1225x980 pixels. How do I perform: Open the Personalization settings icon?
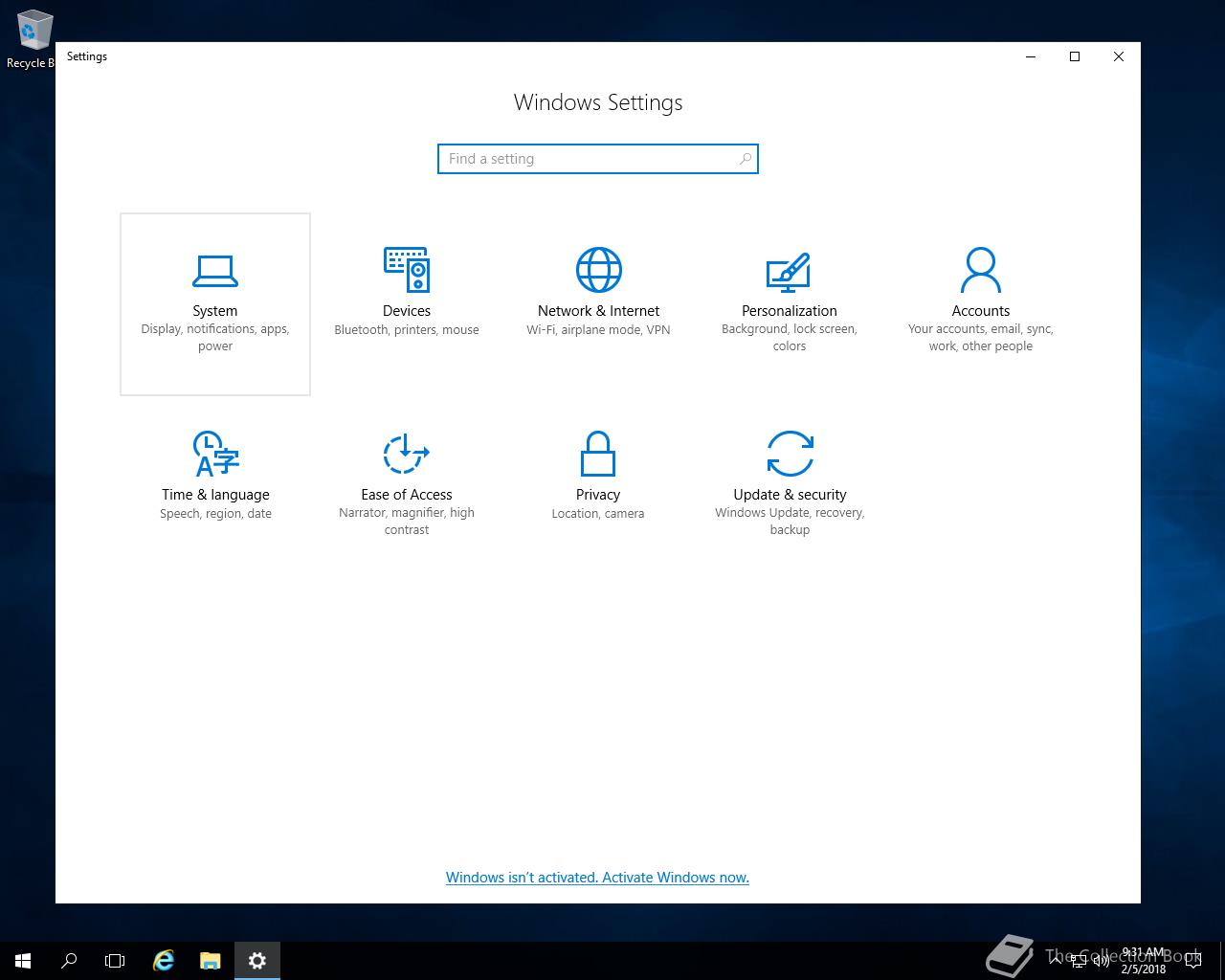point(789,272)
